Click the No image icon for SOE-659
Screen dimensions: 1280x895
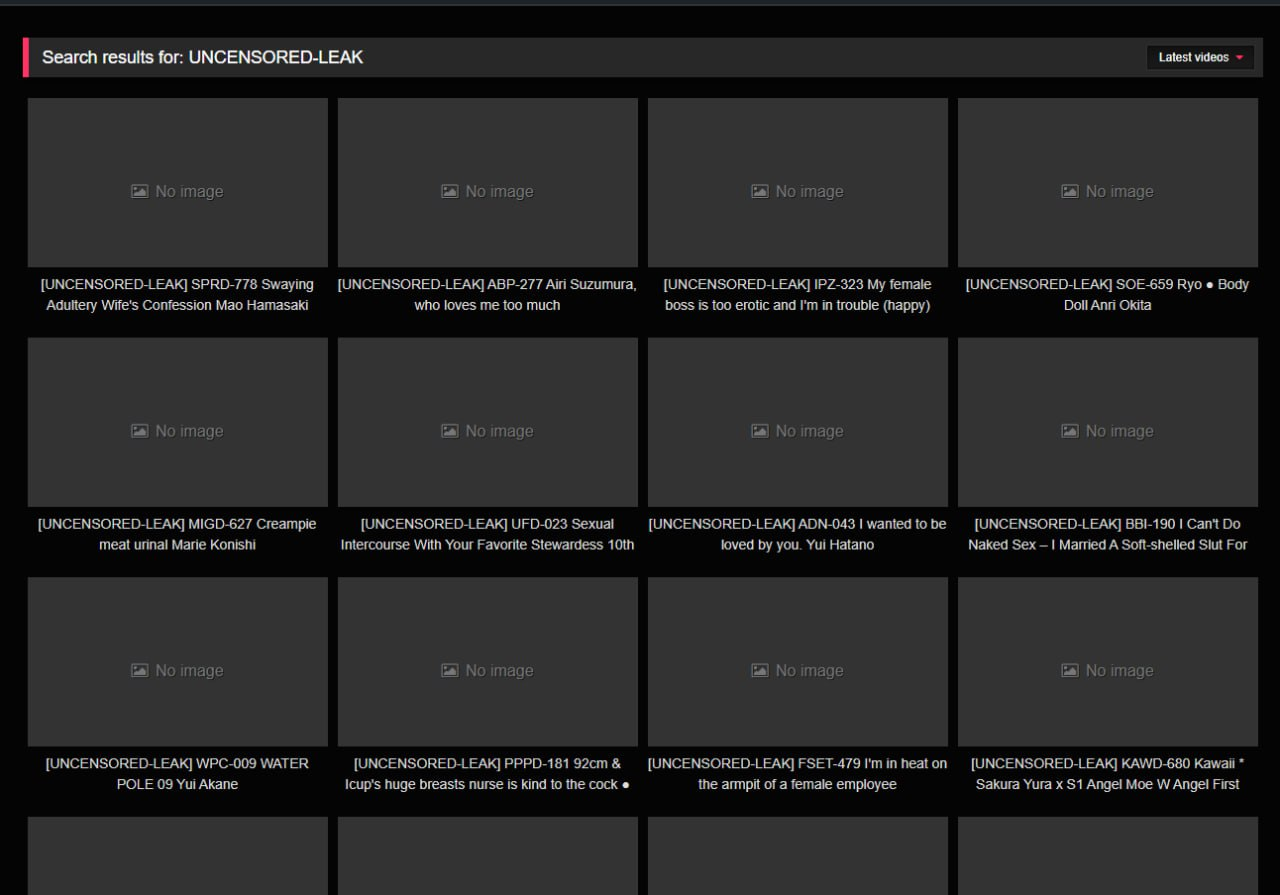point(1070,191)
